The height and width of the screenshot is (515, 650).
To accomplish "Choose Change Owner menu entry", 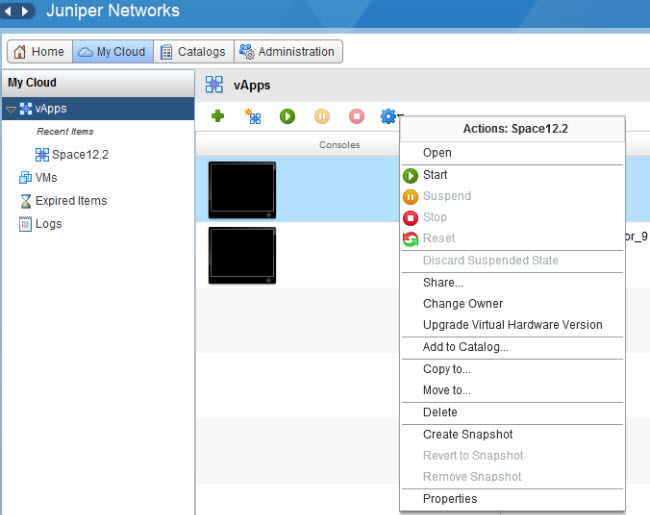I will [512, 304].
